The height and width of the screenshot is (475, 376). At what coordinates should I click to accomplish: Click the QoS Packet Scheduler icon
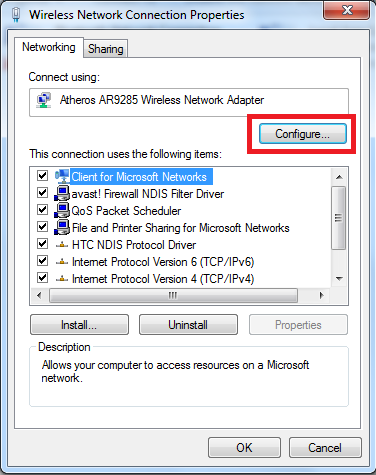(x=62, y=210)
